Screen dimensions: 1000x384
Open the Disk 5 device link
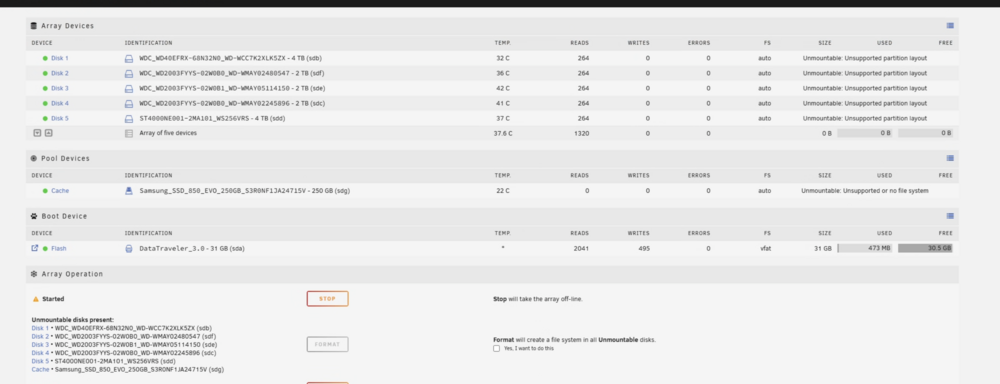60,119
